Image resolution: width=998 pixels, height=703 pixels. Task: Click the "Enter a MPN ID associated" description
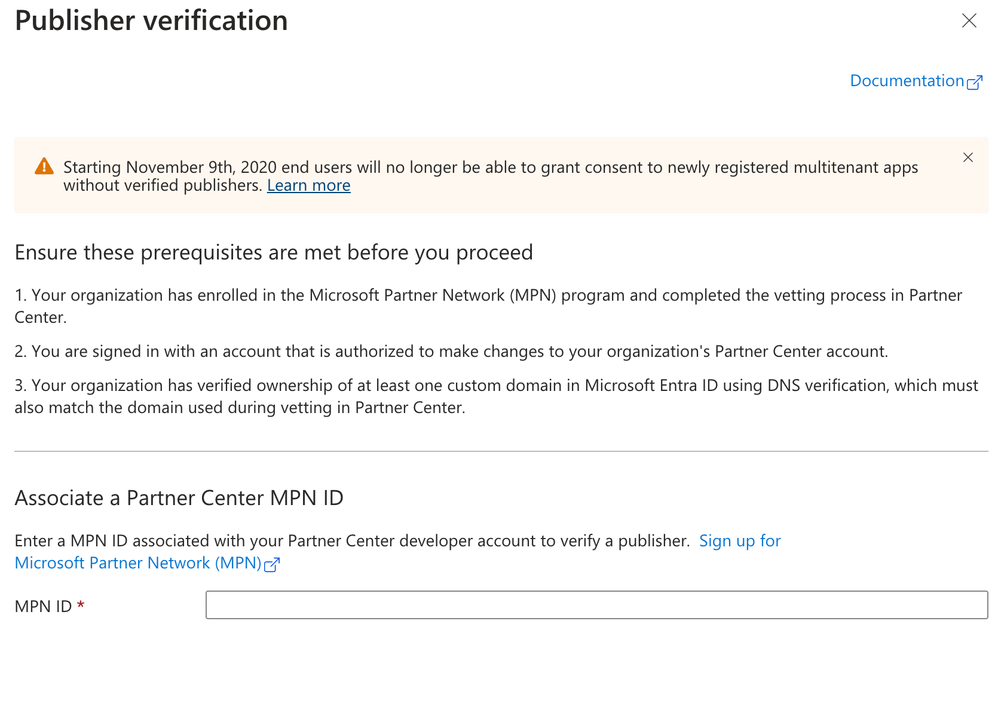tap(352, 541)
